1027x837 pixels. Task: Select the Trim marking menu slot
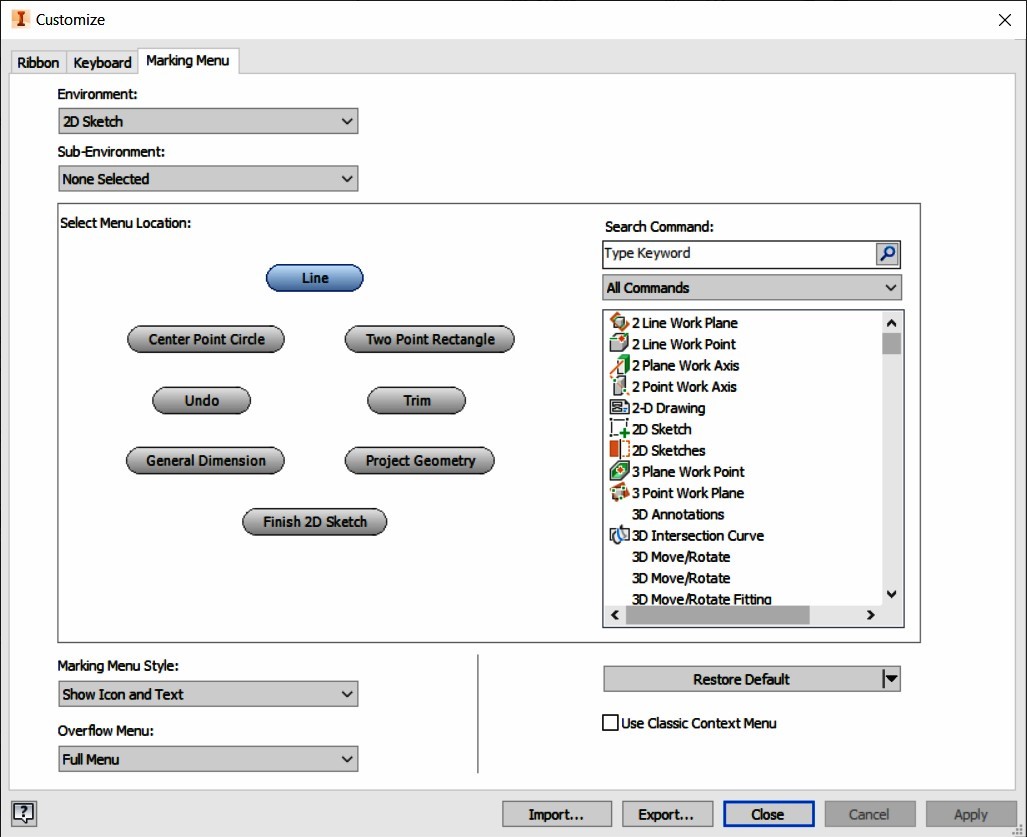pos(417,400)
